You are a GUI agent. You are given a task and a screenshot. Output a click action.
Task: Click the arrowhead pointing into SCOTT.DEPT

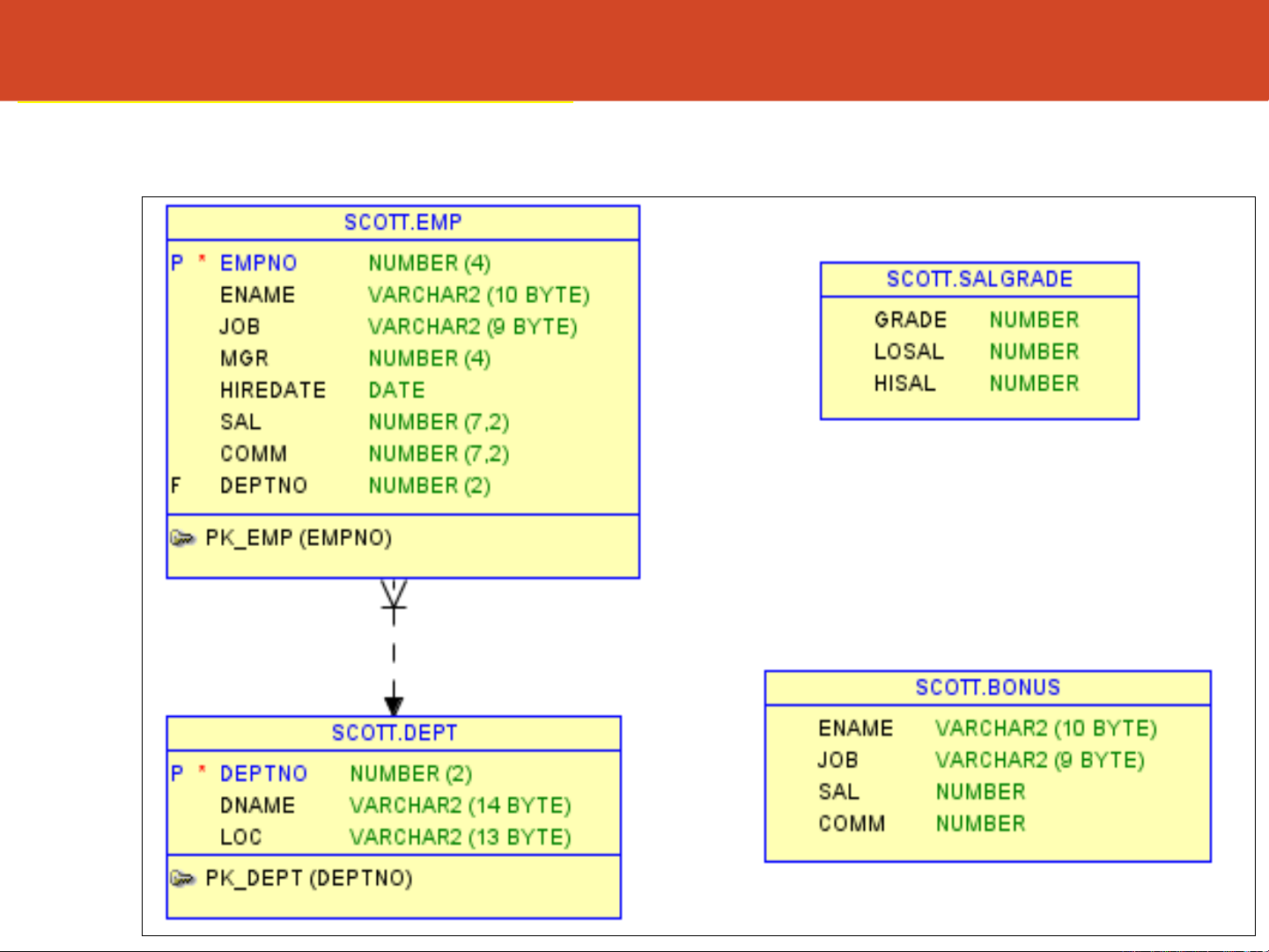pyautogui.click(x=394, y=705)
